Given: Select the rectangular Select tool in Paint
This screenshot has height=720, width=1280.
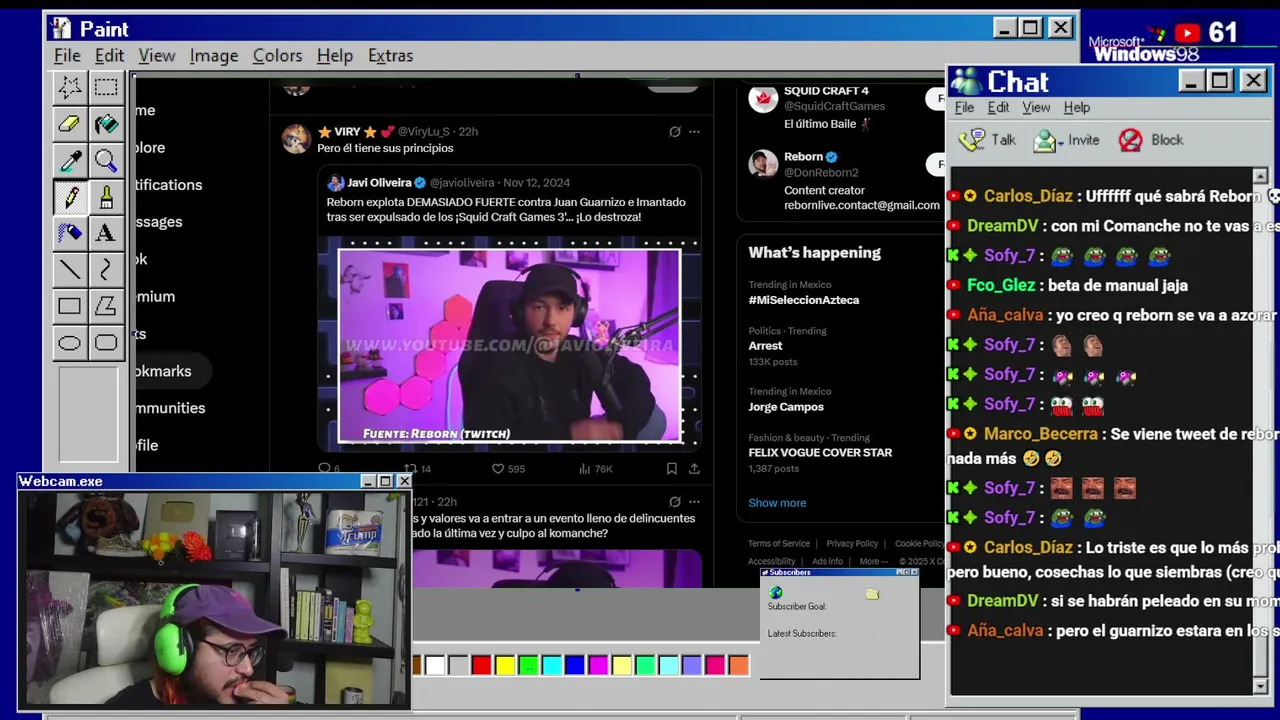Looking at the screenshot, I should pyautogui.click(x=105, y=87).
